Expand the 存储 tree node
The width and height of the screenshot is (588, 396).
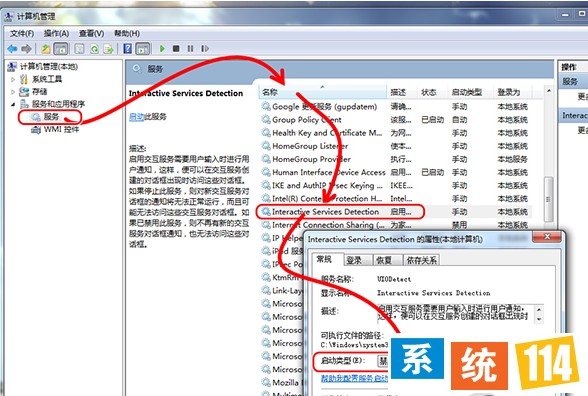[13, 92]
